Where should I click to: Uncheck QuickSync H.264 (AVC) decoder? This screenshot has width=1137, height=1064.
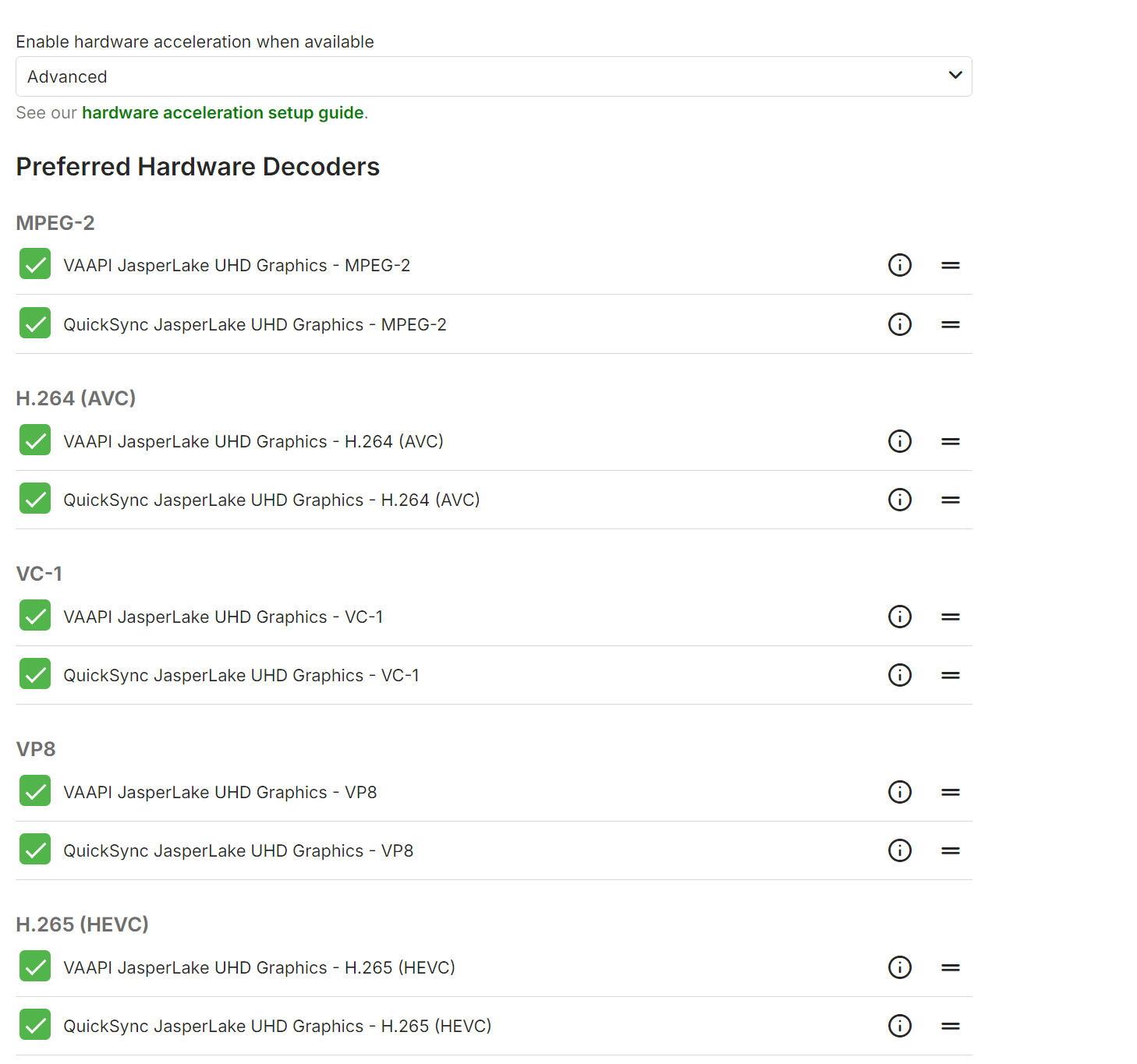point(35,499)
